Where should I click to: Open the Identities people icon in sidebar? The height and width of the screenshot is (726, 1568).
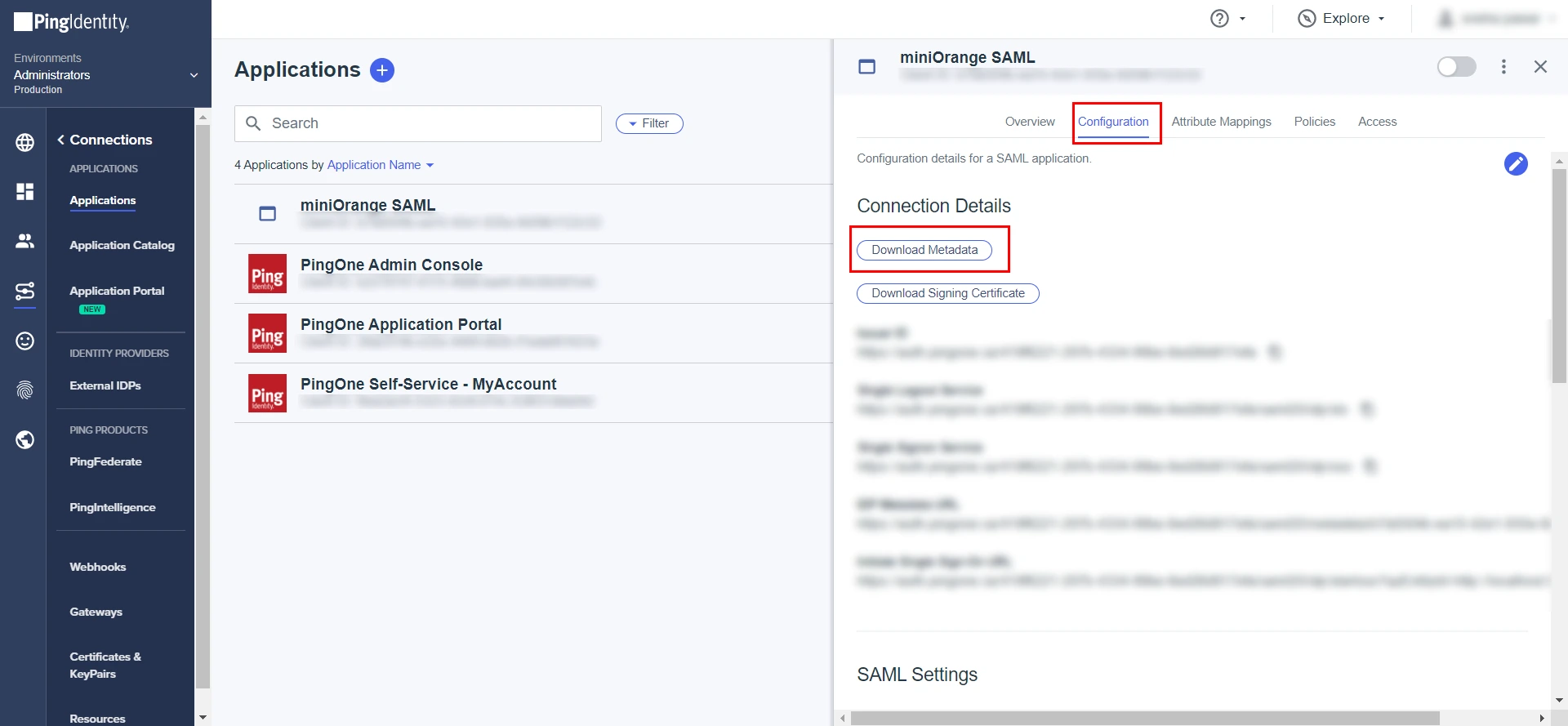(25, 241)
